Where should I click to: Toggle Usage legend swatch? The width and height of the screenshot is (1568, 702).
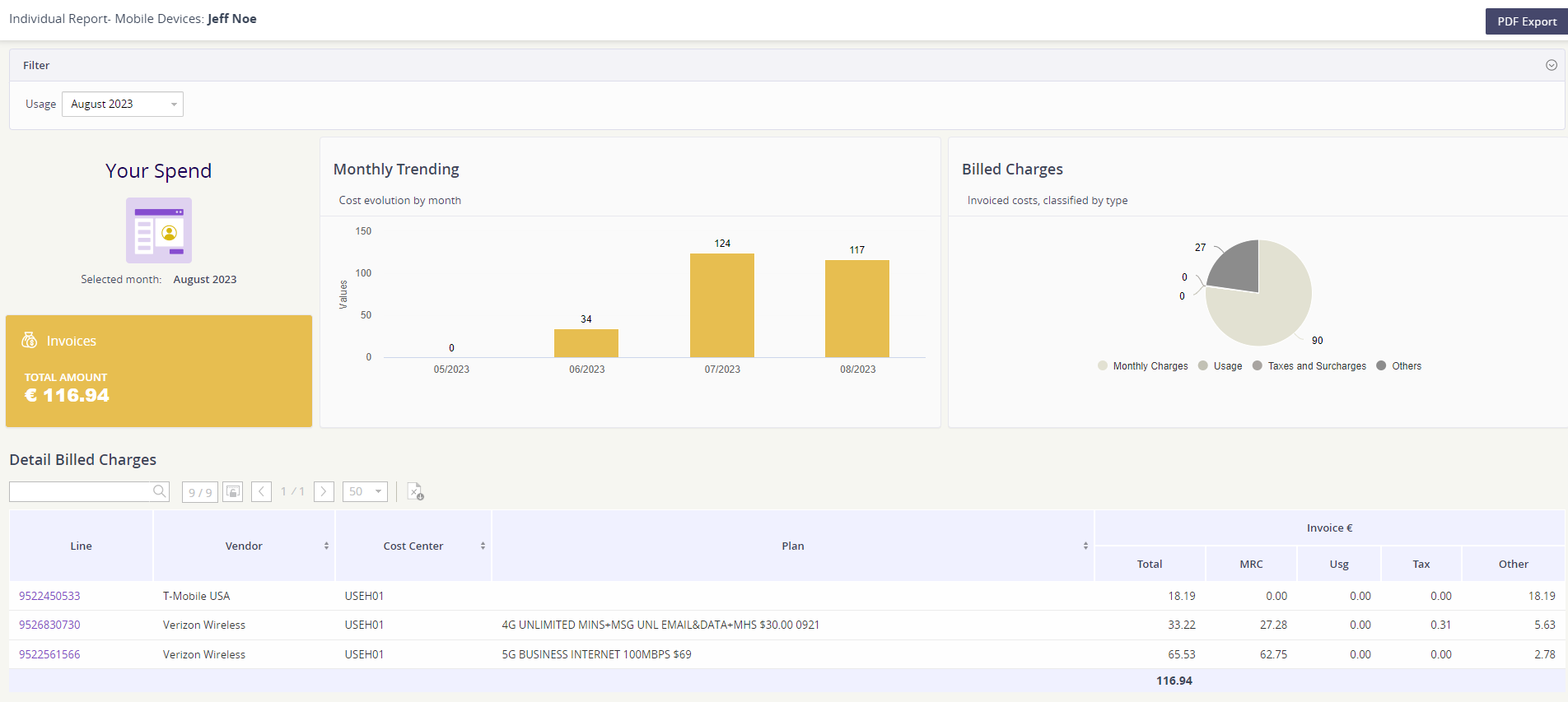(x=1203, y=365)
